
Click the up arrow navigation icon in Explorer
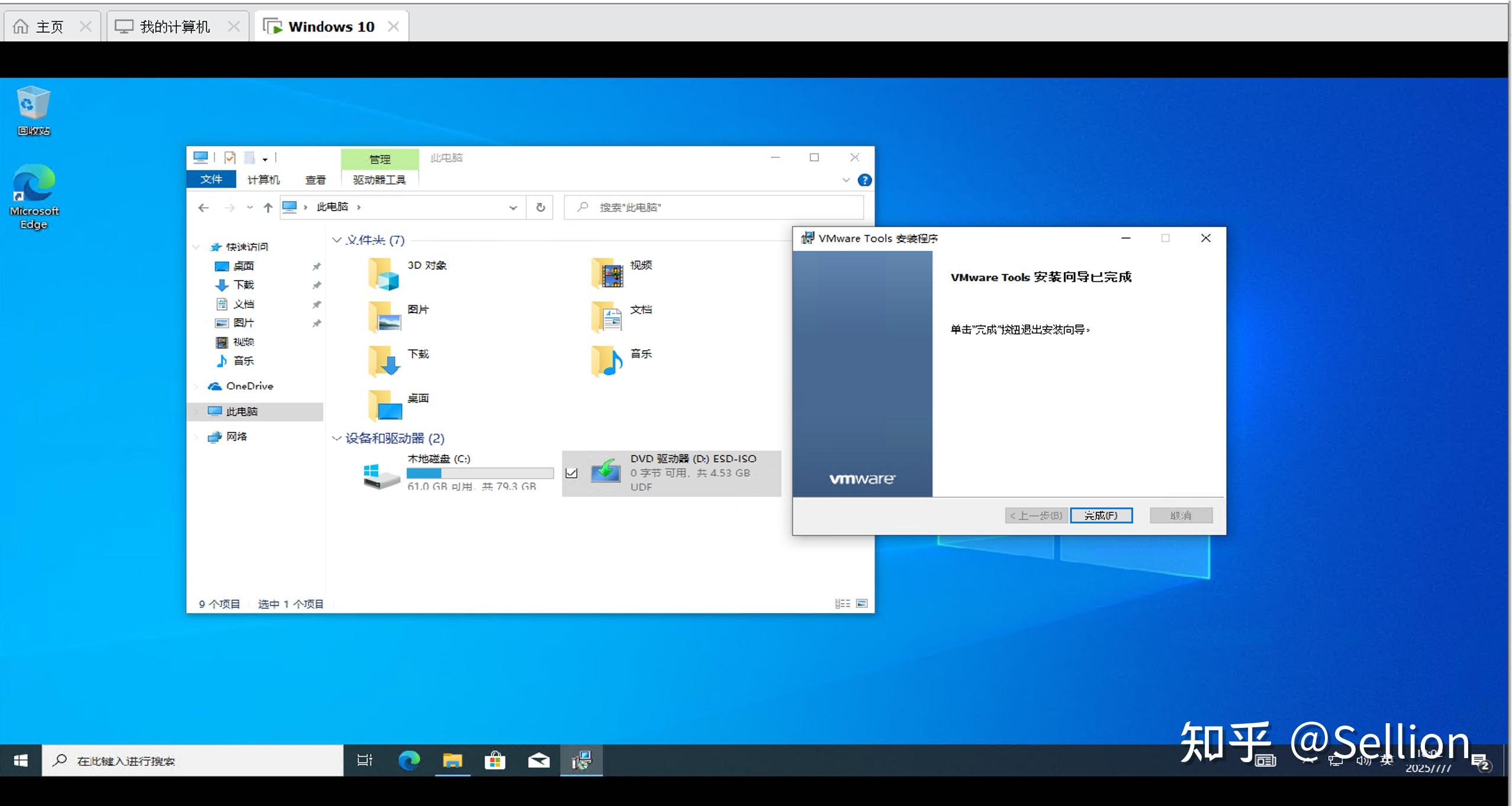click(x=267, y=207)
